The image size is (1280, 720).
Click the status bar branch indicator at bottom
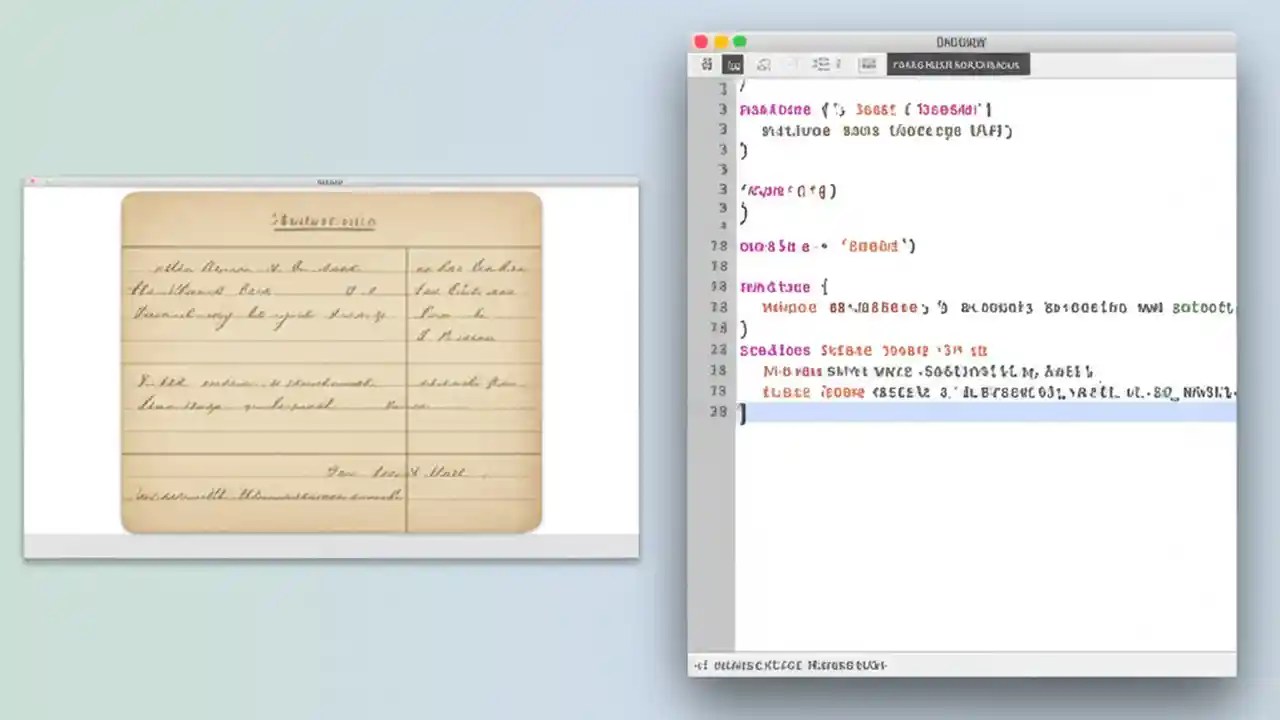789,665
